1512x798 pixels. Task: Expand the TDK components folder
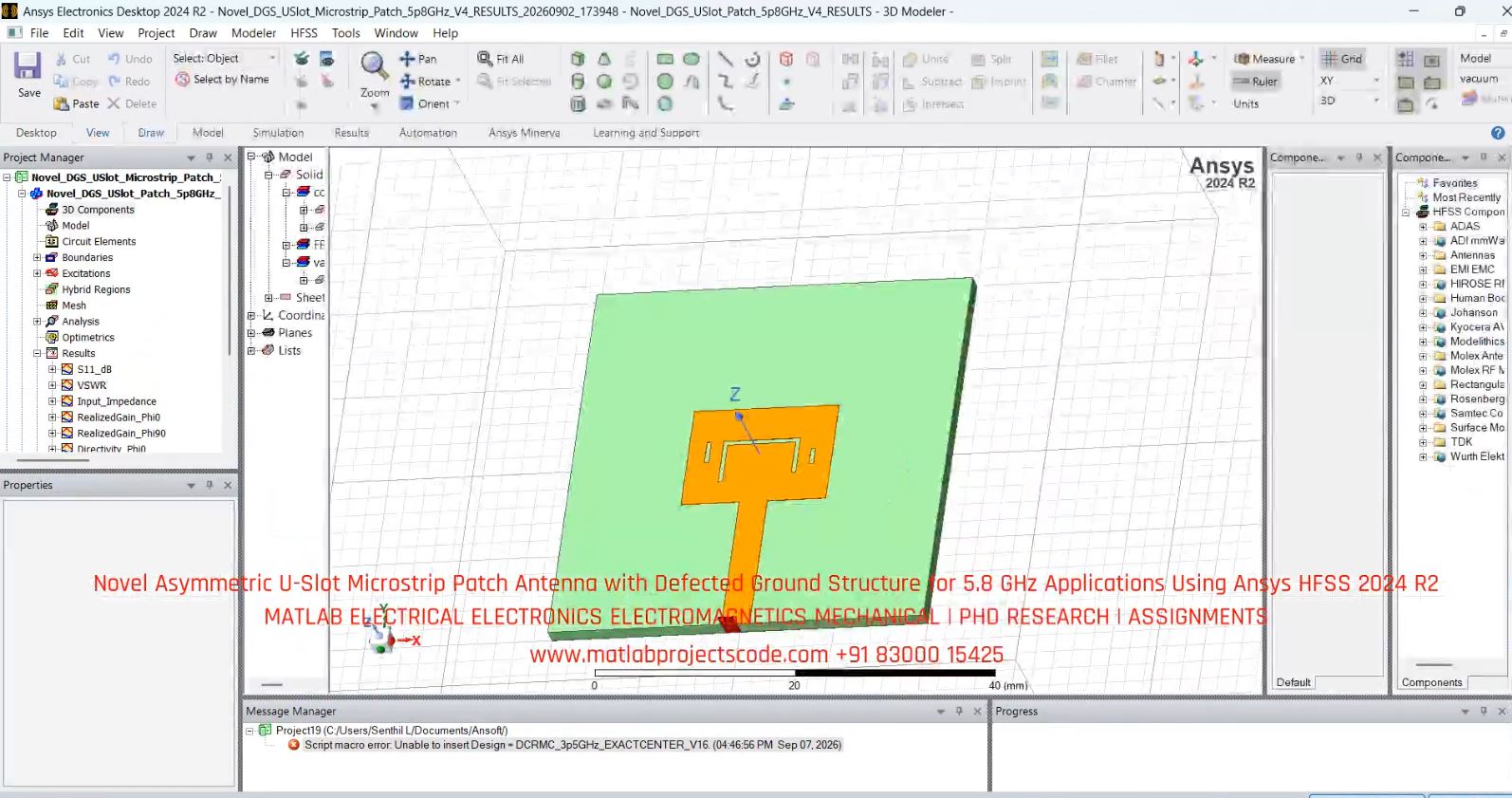(x=1423, y=442)
